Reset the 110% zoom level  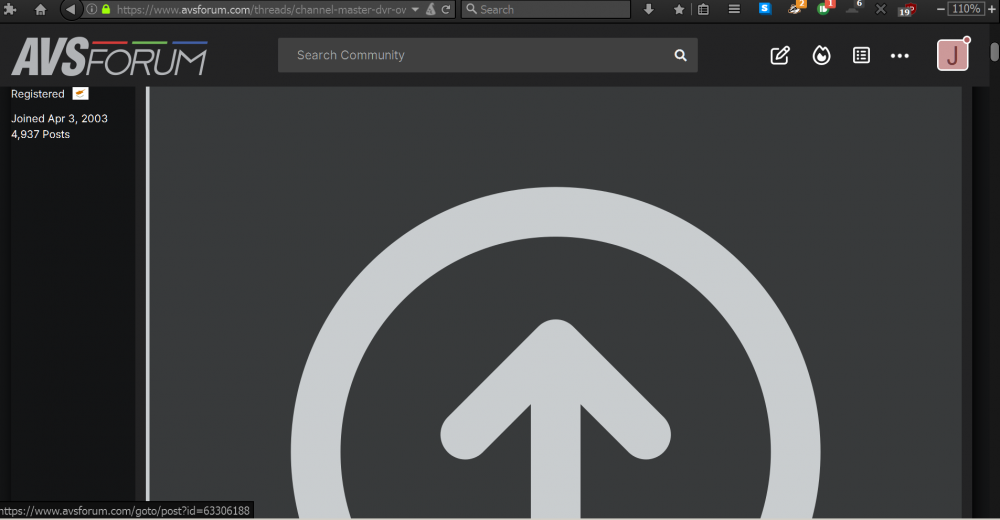coord(966,9)
